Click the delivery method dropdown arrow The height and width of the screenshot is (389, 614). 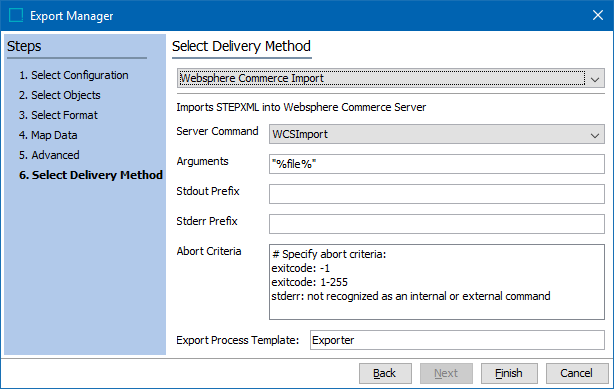pos(595,79)
